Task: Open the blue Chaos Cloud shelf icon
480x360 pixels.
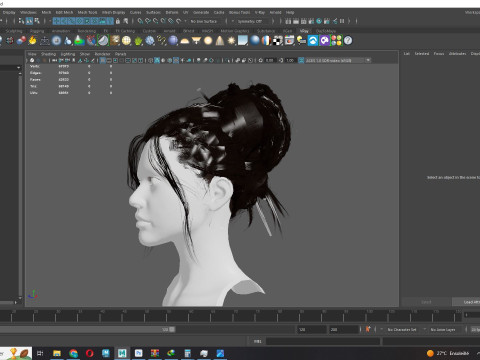Action: [313, 41]
